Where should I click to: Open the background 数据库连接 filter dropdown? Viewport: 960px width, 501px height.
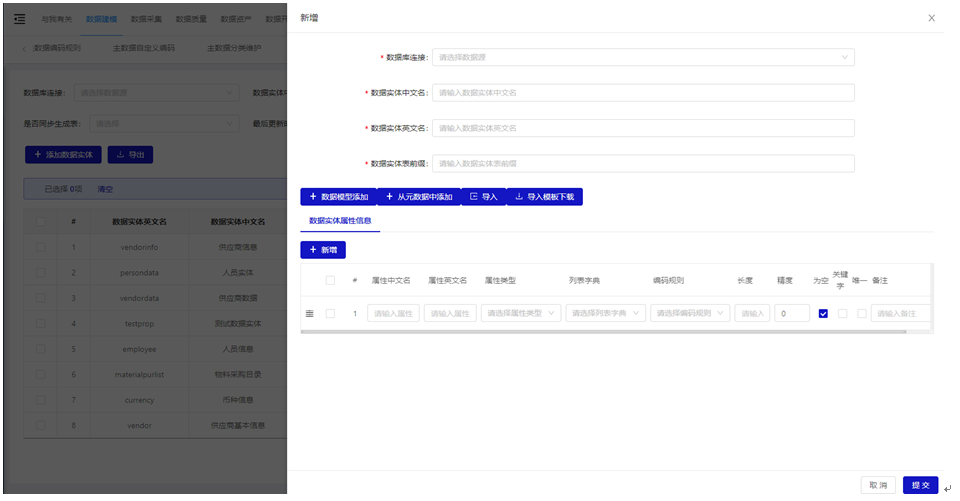point(157,92)
